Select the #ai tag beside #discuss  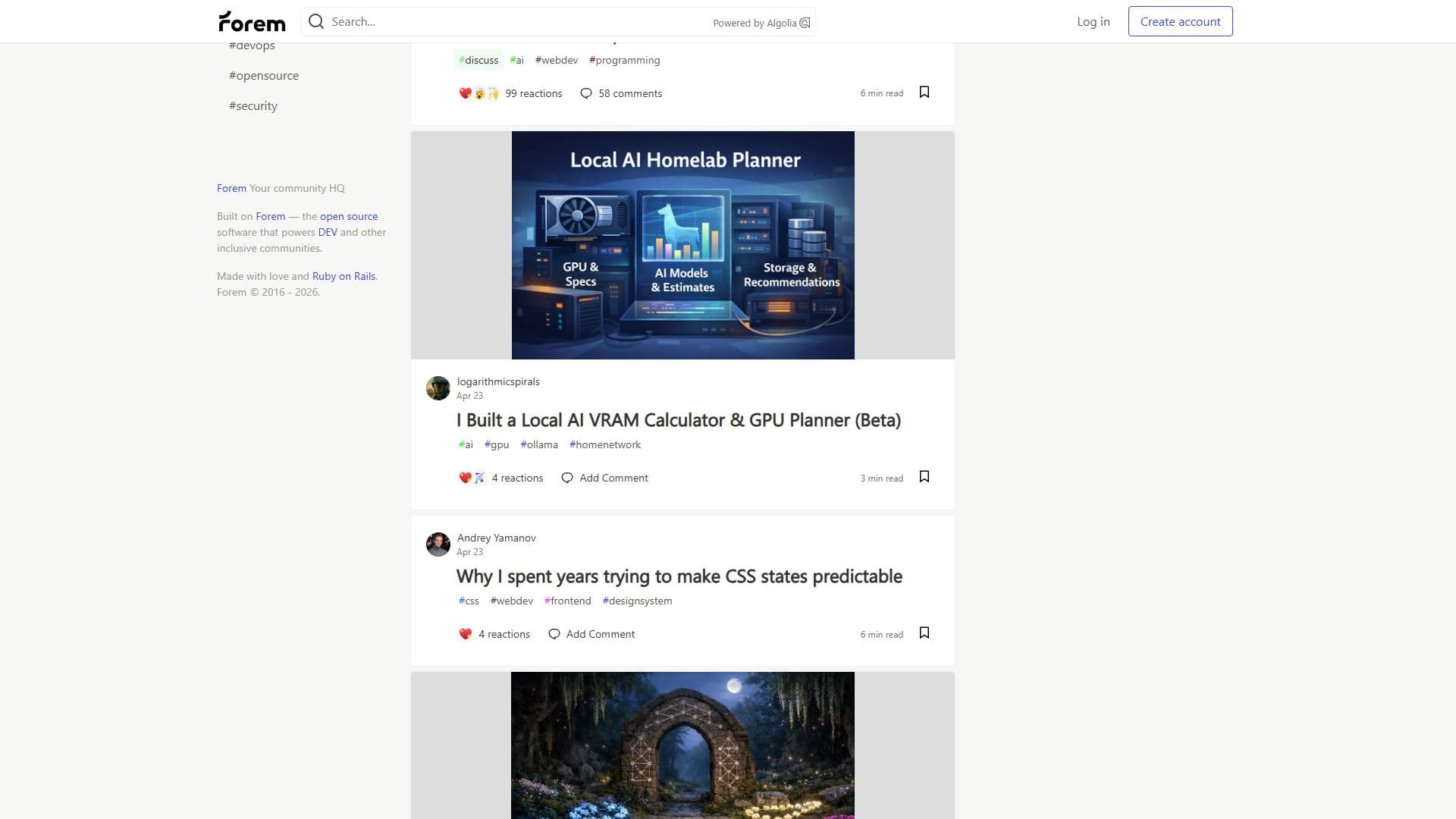pos(517,61)
